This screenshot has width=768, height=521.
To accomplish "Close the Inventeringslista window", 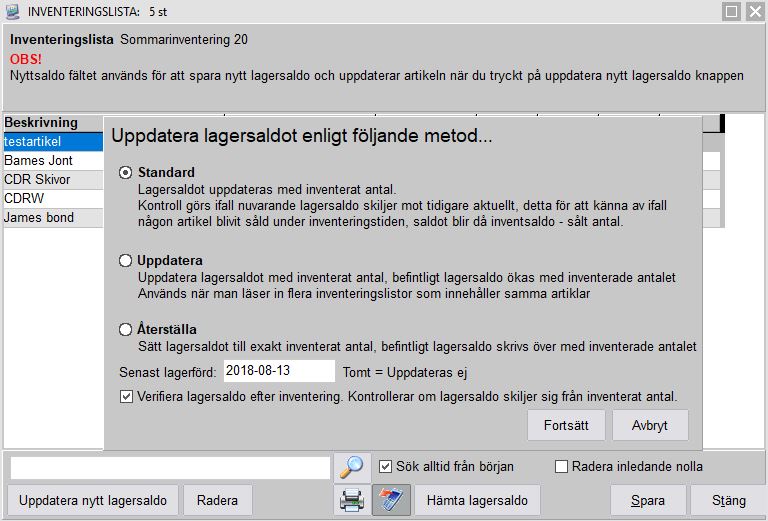I will (754, 11).
